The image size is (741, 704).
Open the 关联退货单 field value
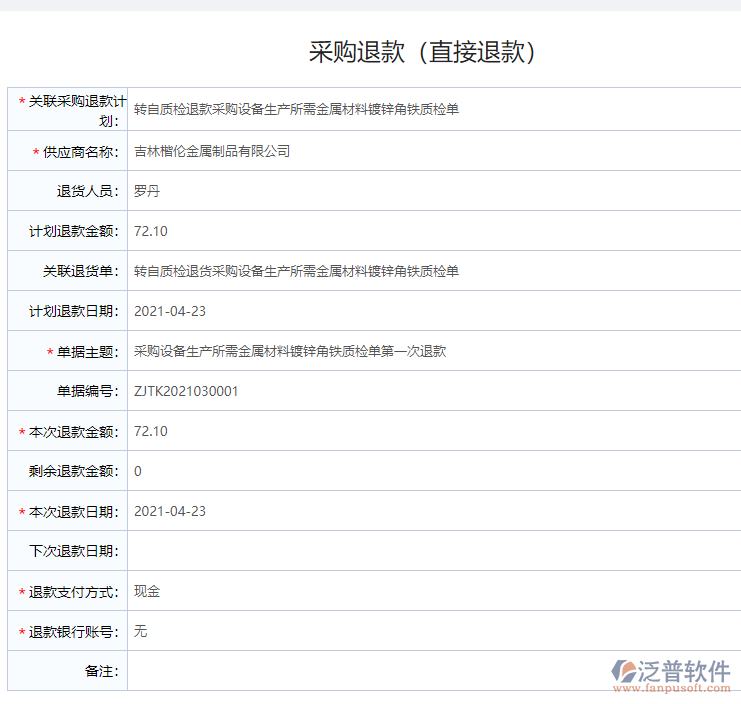296,271
